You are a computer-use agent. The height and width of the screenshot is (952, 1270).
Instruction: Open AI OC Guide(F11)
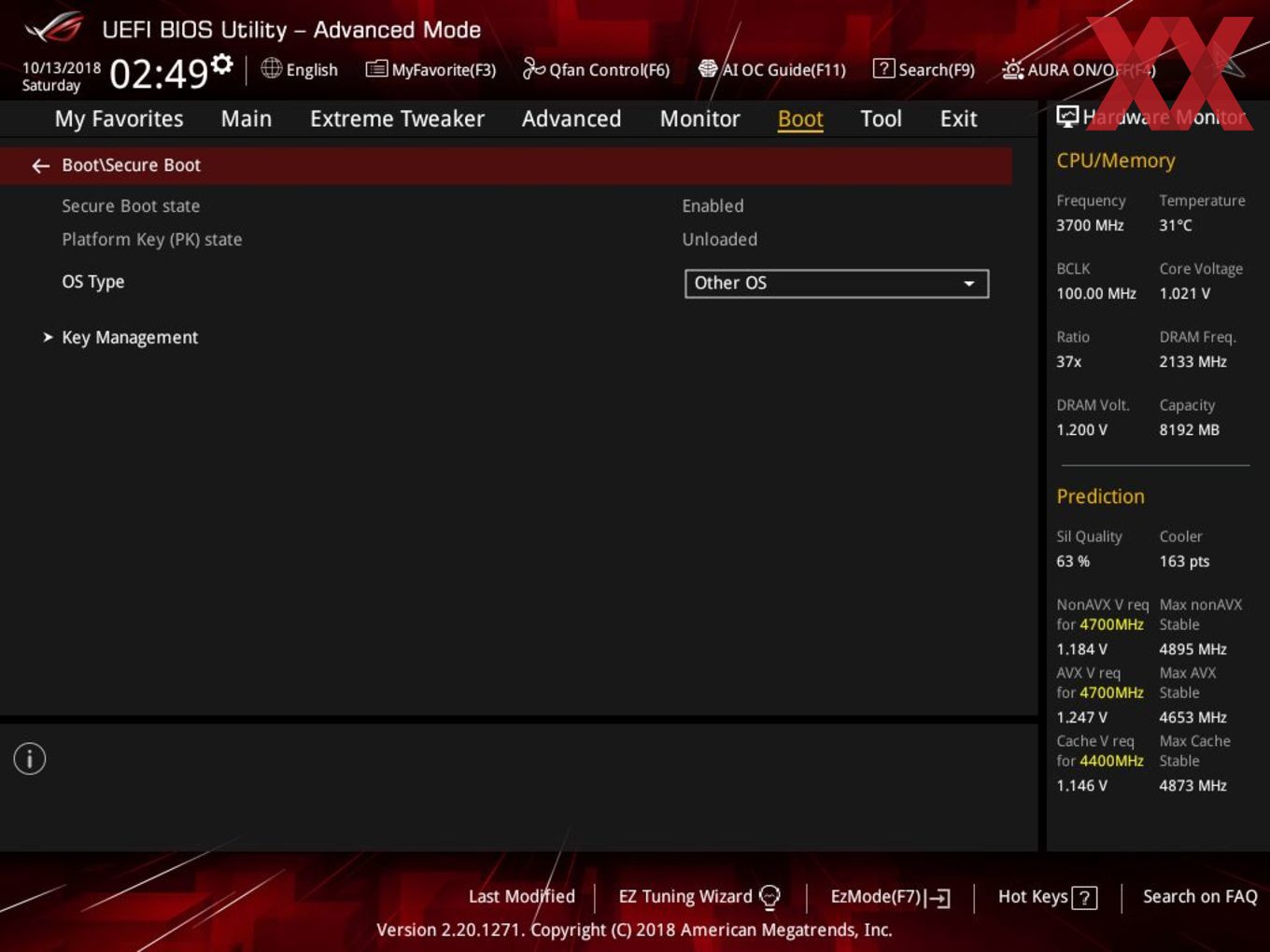click(x=772, y=70)
